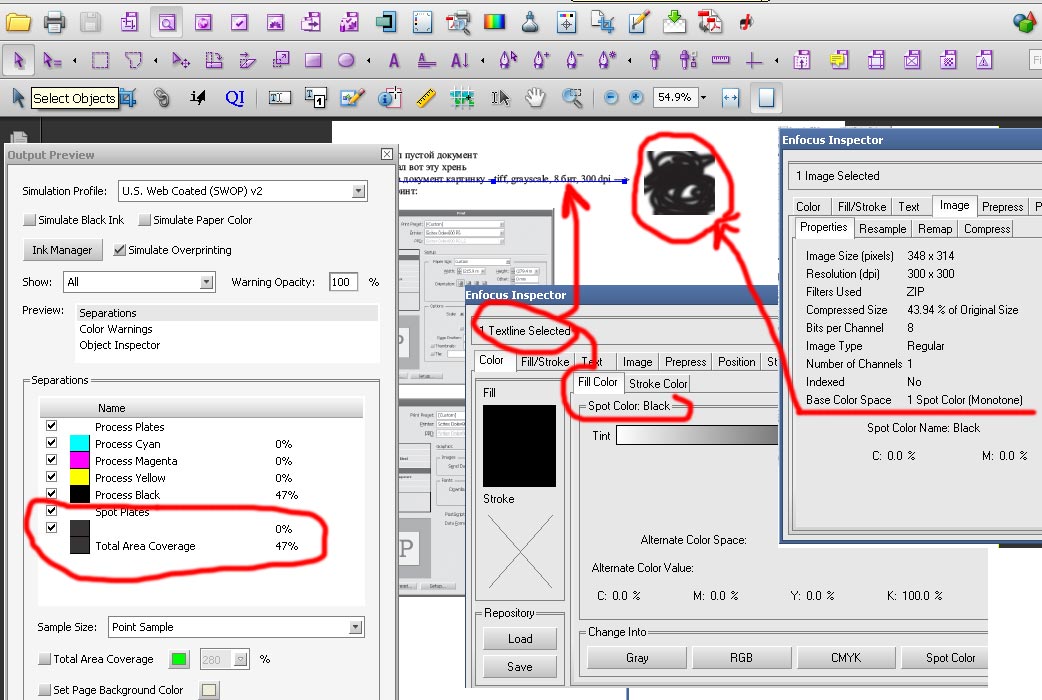Pick the add anchor point pen tool
Image resolution: width=1042 pixels, height=700 pixels.
click(x=541, y=60)
